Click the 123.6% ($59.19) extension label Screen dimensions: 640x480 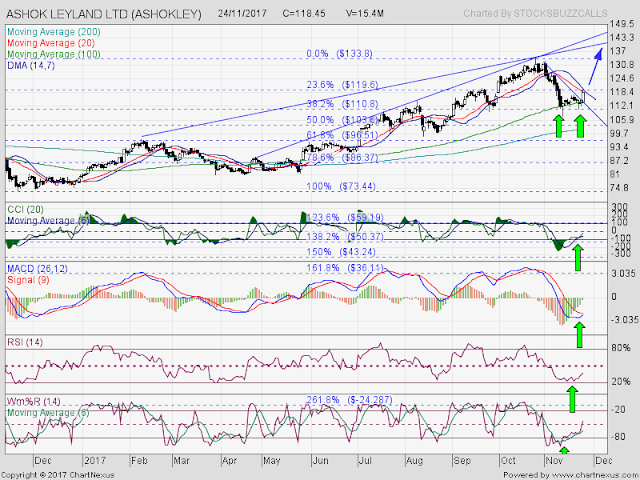345,217
